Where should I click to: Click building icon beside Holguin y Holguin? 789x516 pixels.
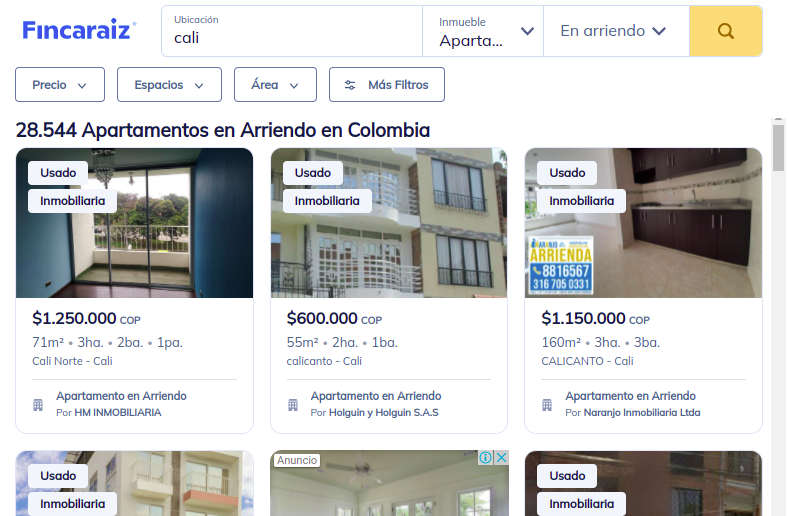click(x=293, y=405)
